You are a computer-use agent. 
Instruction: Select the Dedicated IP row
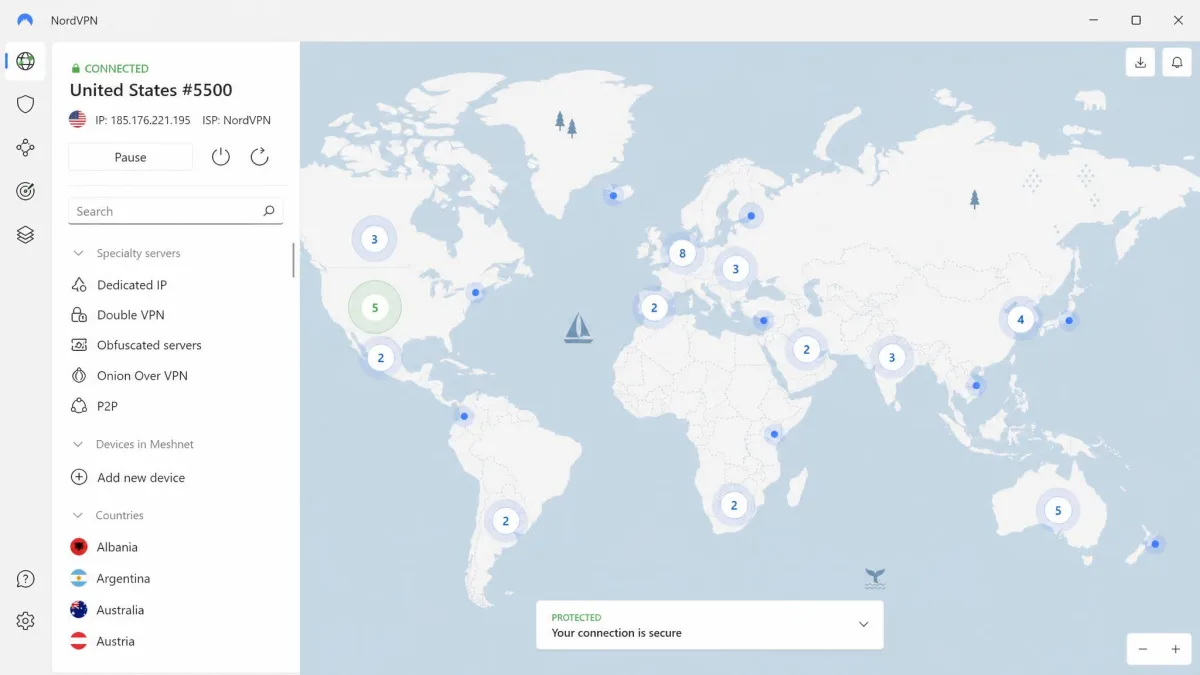[176, 285]
